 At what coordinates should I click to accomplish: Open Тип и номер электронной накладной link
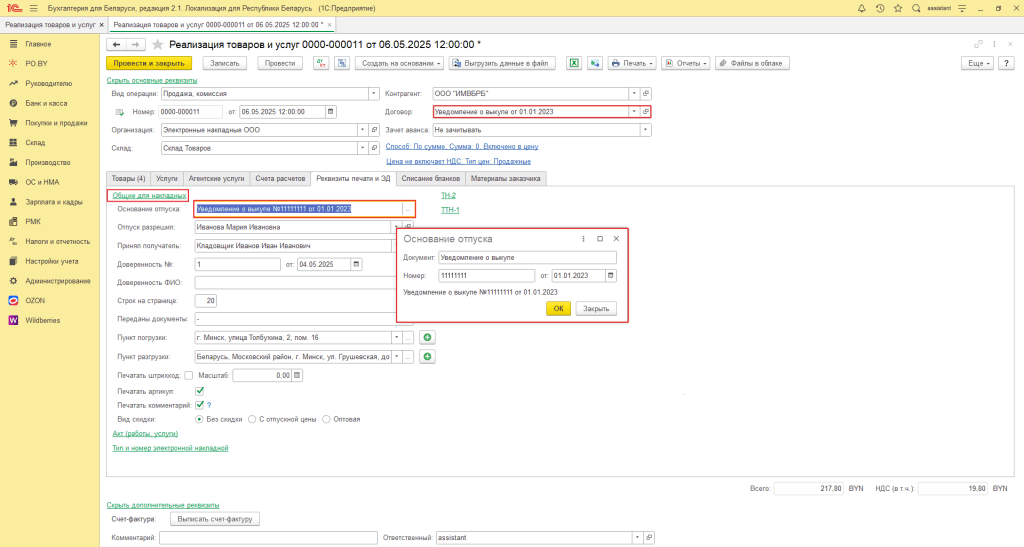170,448
